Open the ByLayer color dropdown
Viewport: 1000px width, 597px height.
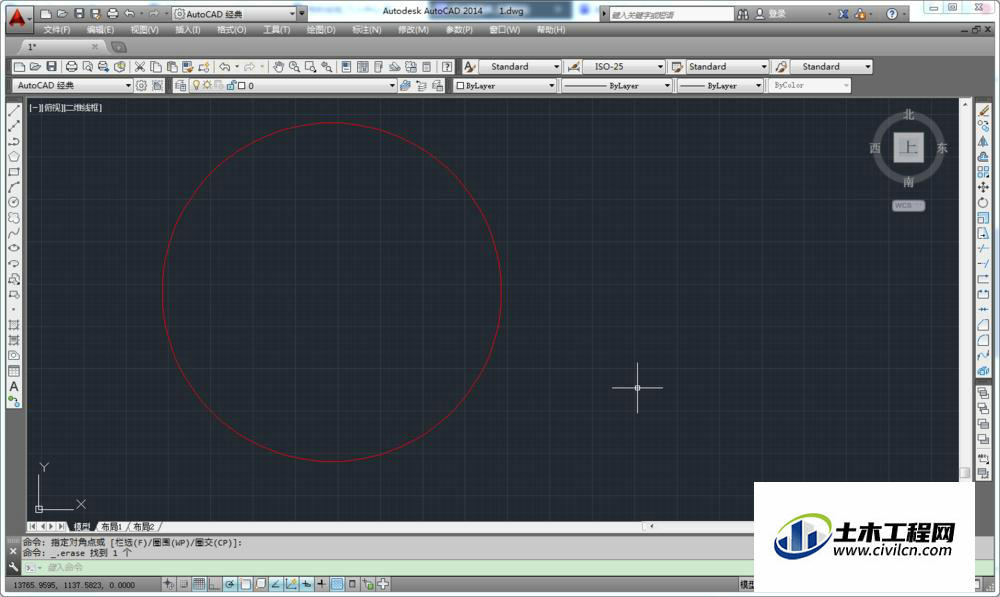[x=506, y=85]
